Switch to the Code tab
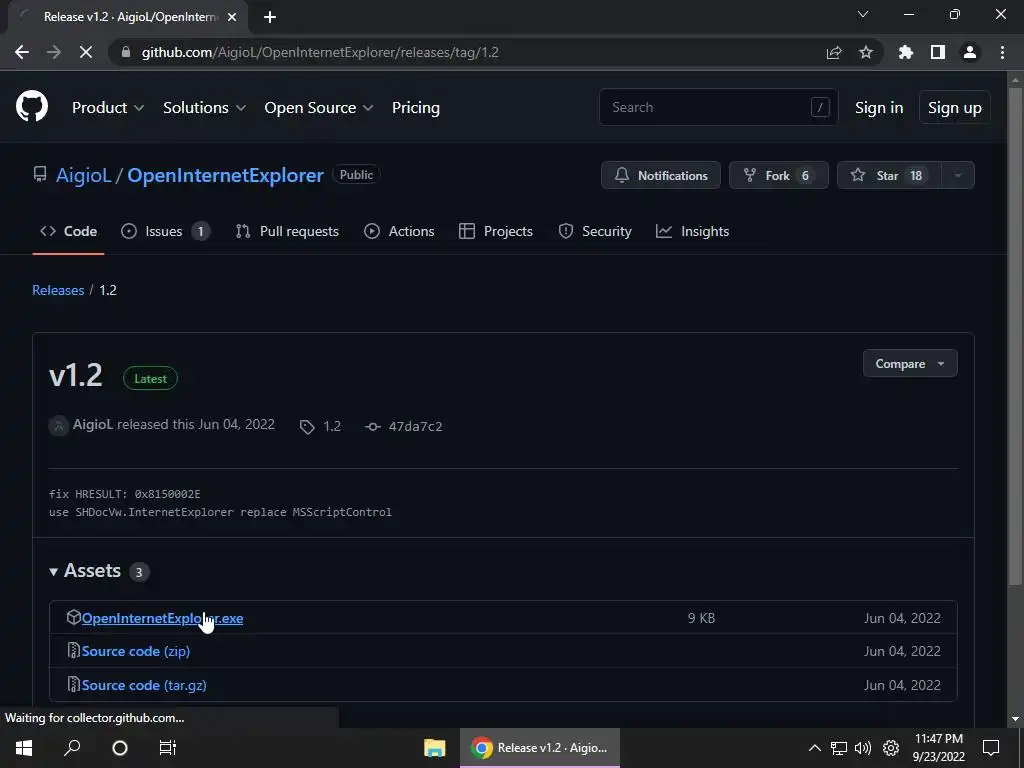Image resolution: width=1024 pixels, height=768 pixels. point(69,231)
